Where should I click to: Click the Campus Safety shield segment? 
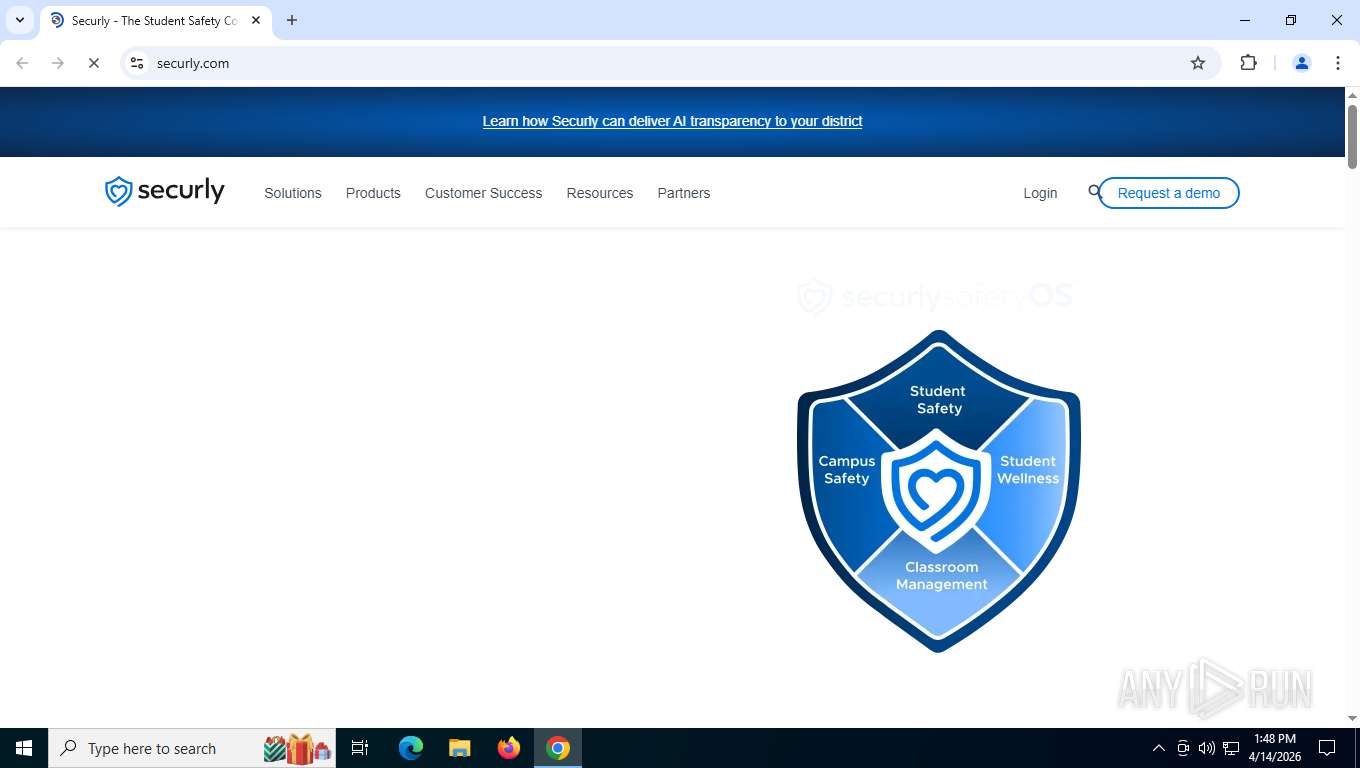(848, 470)
